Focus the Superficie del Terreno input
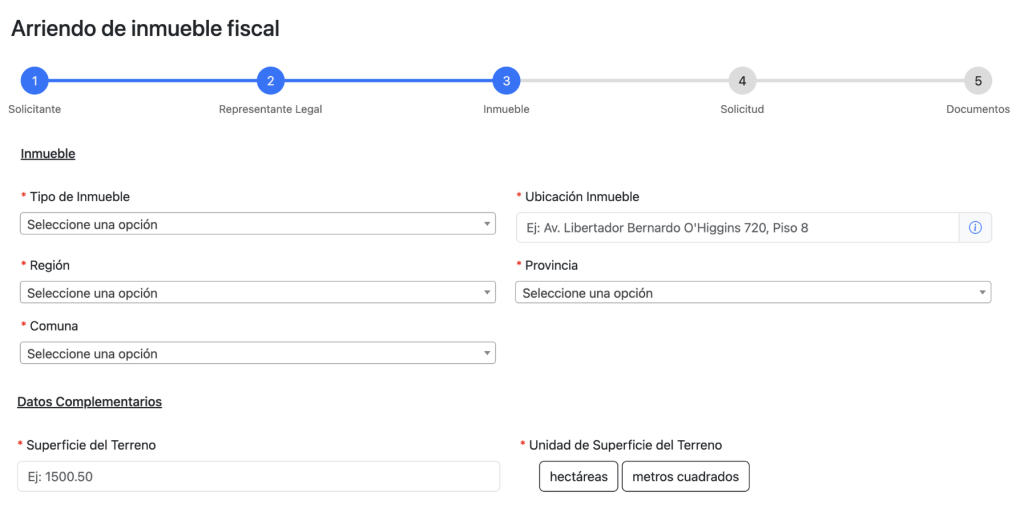This screenshot has height=532, width=1024. (258, 477)
